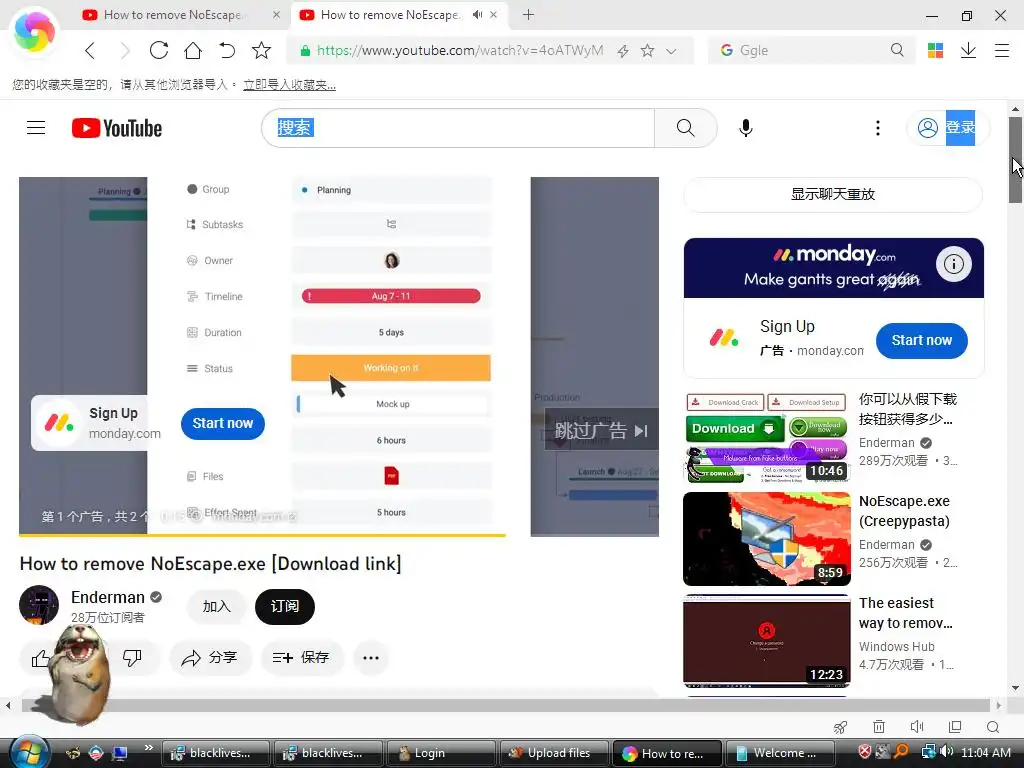Go to the browser home page icon
The width and height of the screenshot is (1024, 768).
[x=193, y=50]
